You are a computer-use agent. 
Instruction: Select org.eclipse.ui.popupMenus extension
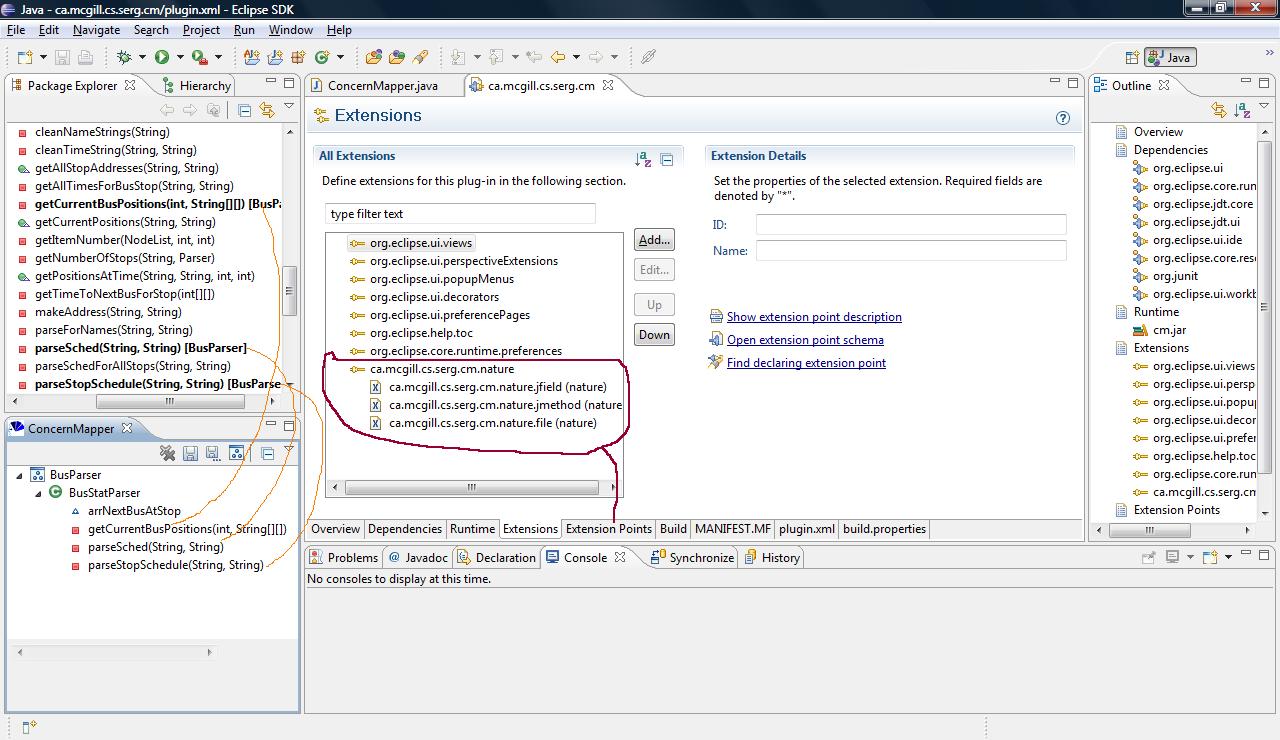441,279
